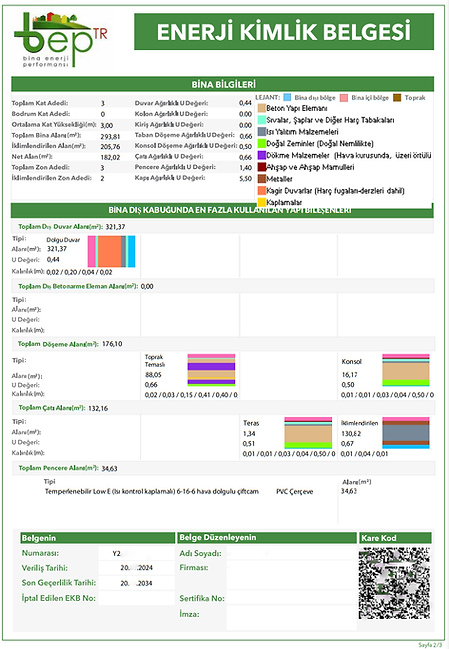Click Toplam Kat Adedi value 3
449x649 pixels.
(x=103, y=103)
